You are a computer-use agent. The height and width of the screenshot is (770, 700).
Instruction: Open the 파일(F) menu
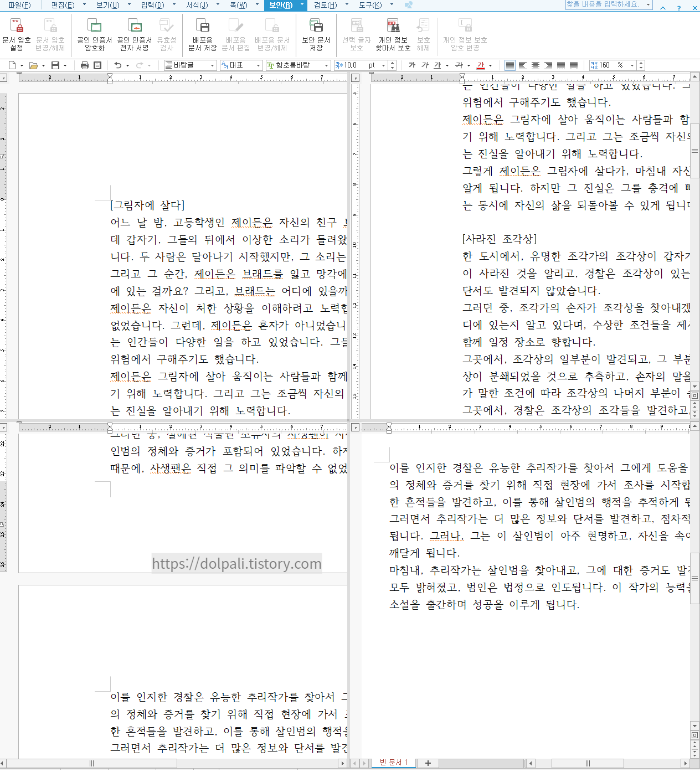(20, 5)
